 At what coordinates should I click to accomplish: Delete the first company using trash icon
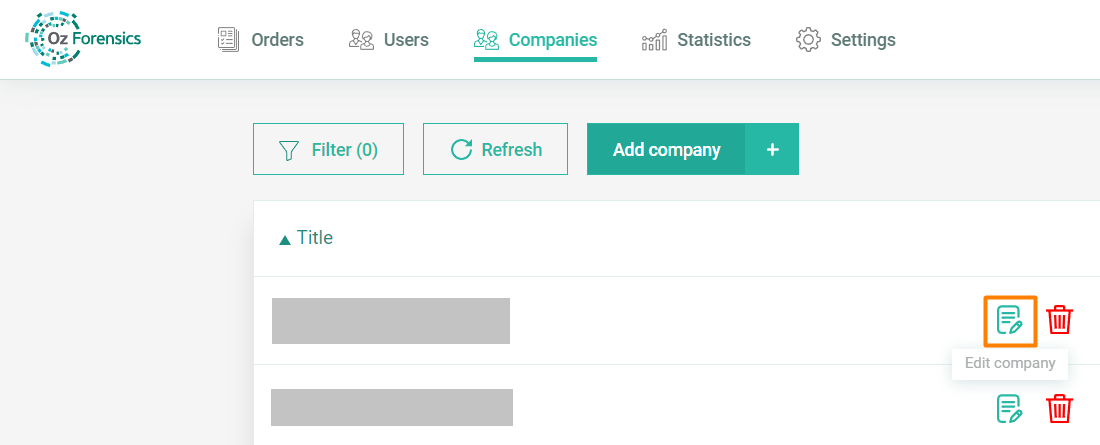point(1059,320)
